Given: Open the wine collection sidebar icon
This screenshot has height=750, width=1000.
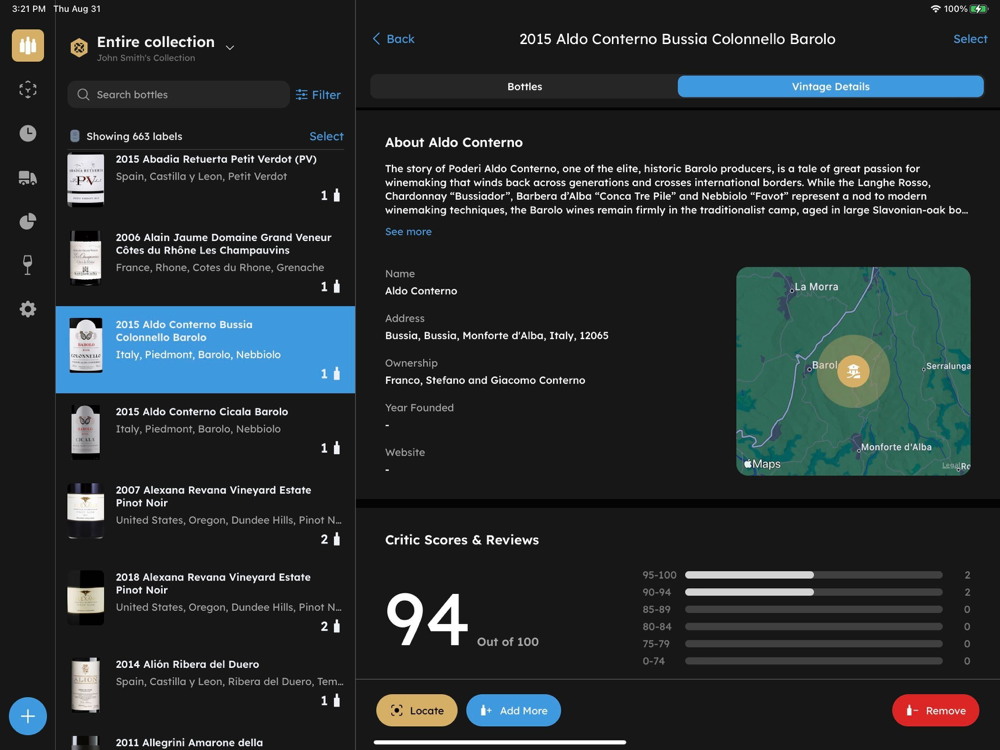Looking at the screenshot, I should 27,45.
